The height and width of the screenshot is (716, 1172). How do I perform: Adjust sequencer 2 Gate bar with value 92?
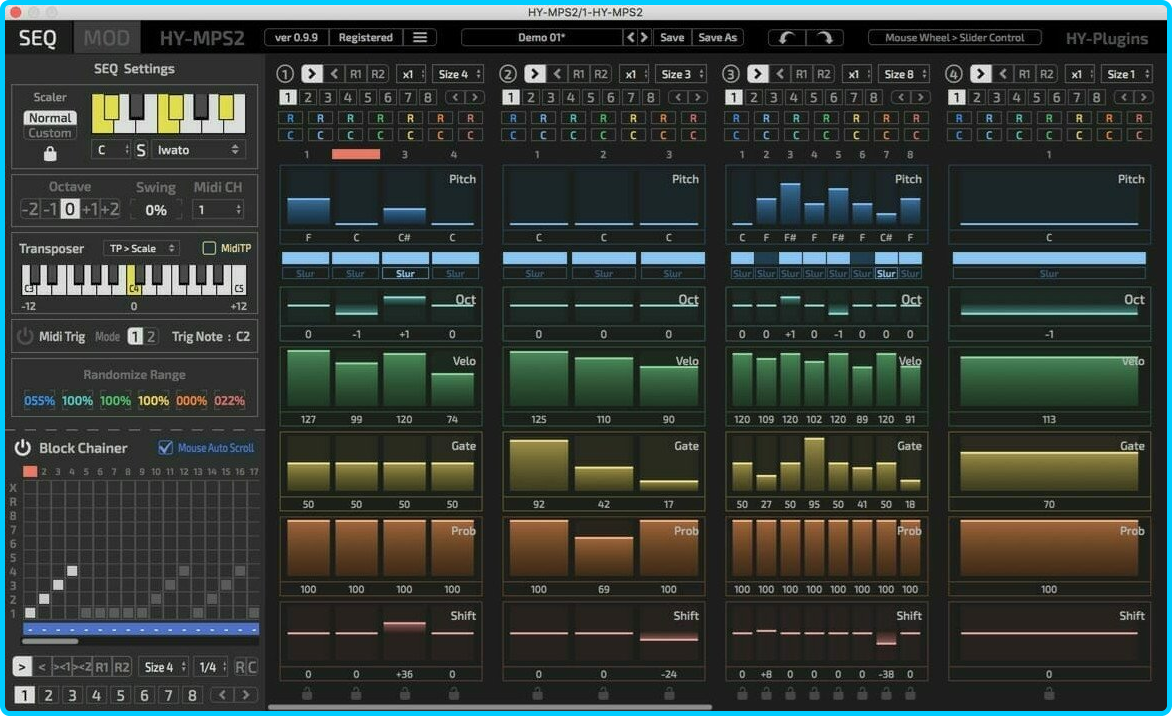[538, 465]
